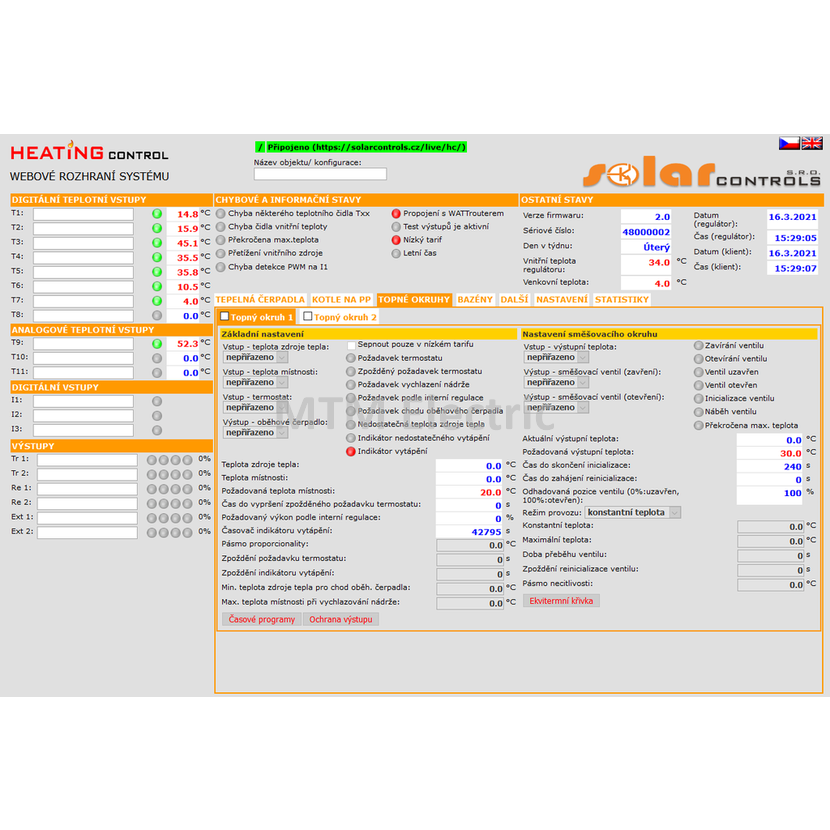
Task: Click the red 'Propojení s WATTrouterem' indicator
Action: [x=396, y=213]
